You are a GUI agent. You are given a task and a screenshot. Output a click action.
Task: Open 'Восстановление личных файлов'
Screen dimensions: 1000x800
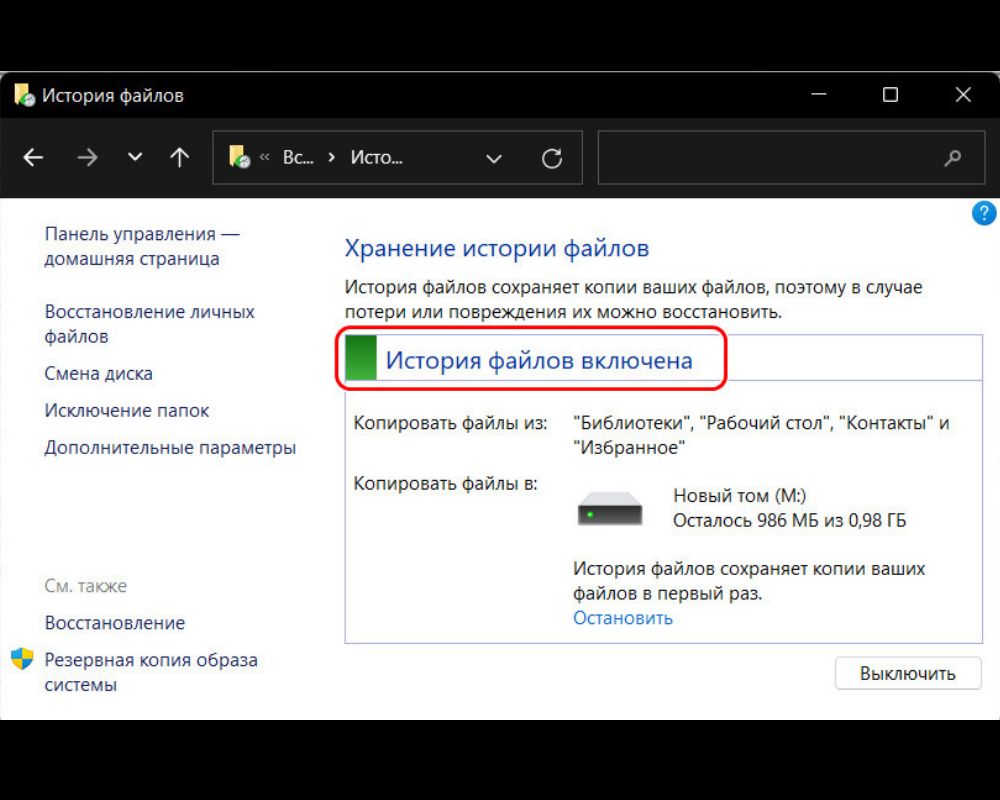pyautogui.click(x=149, y=324)
